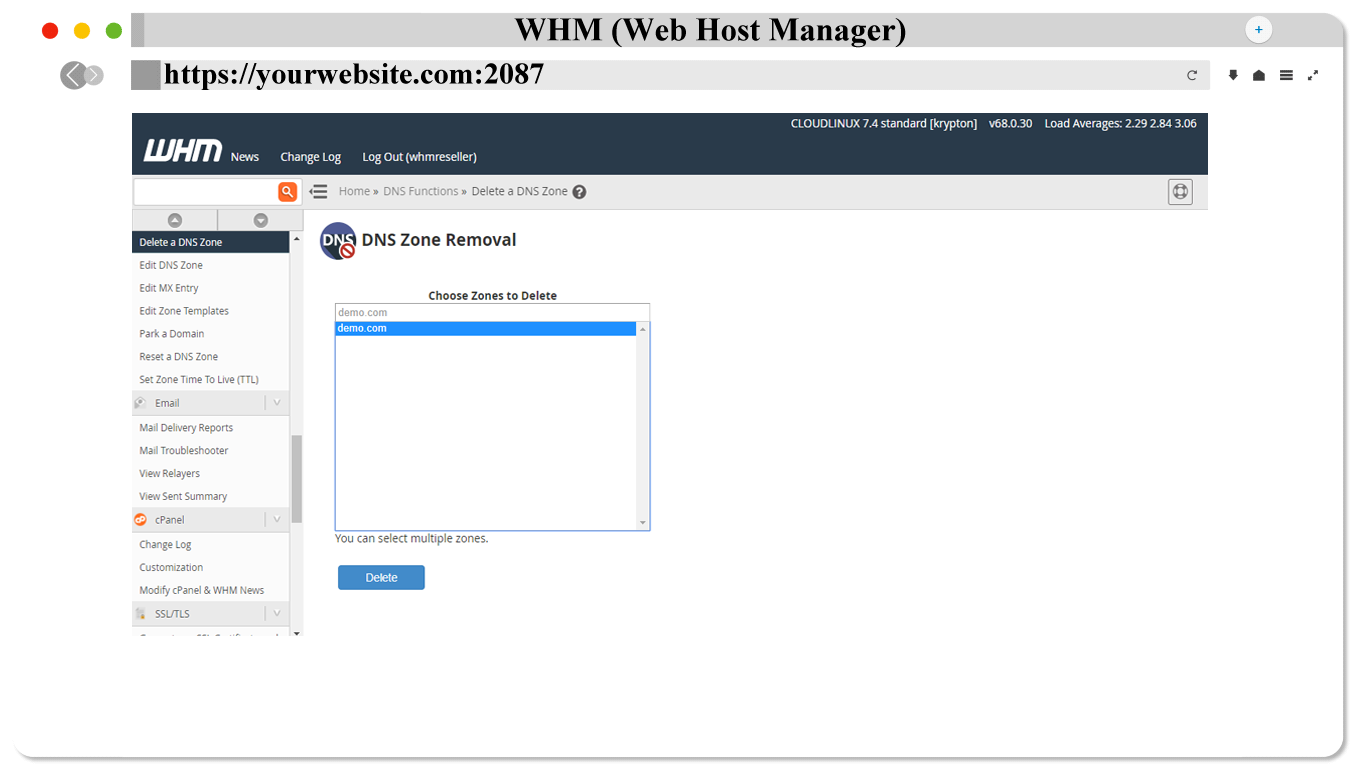The width and height of the screenshot is (1362, 769).
Task: Click the orange search magnifier icon
Action: (288, 192)
